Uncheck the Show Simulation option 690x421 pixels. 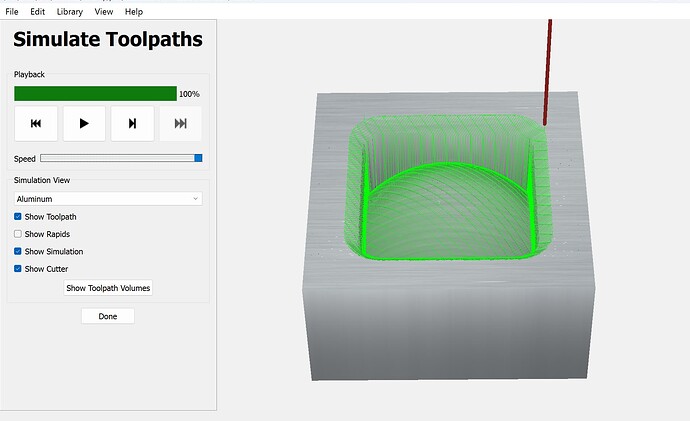point(18,252)
